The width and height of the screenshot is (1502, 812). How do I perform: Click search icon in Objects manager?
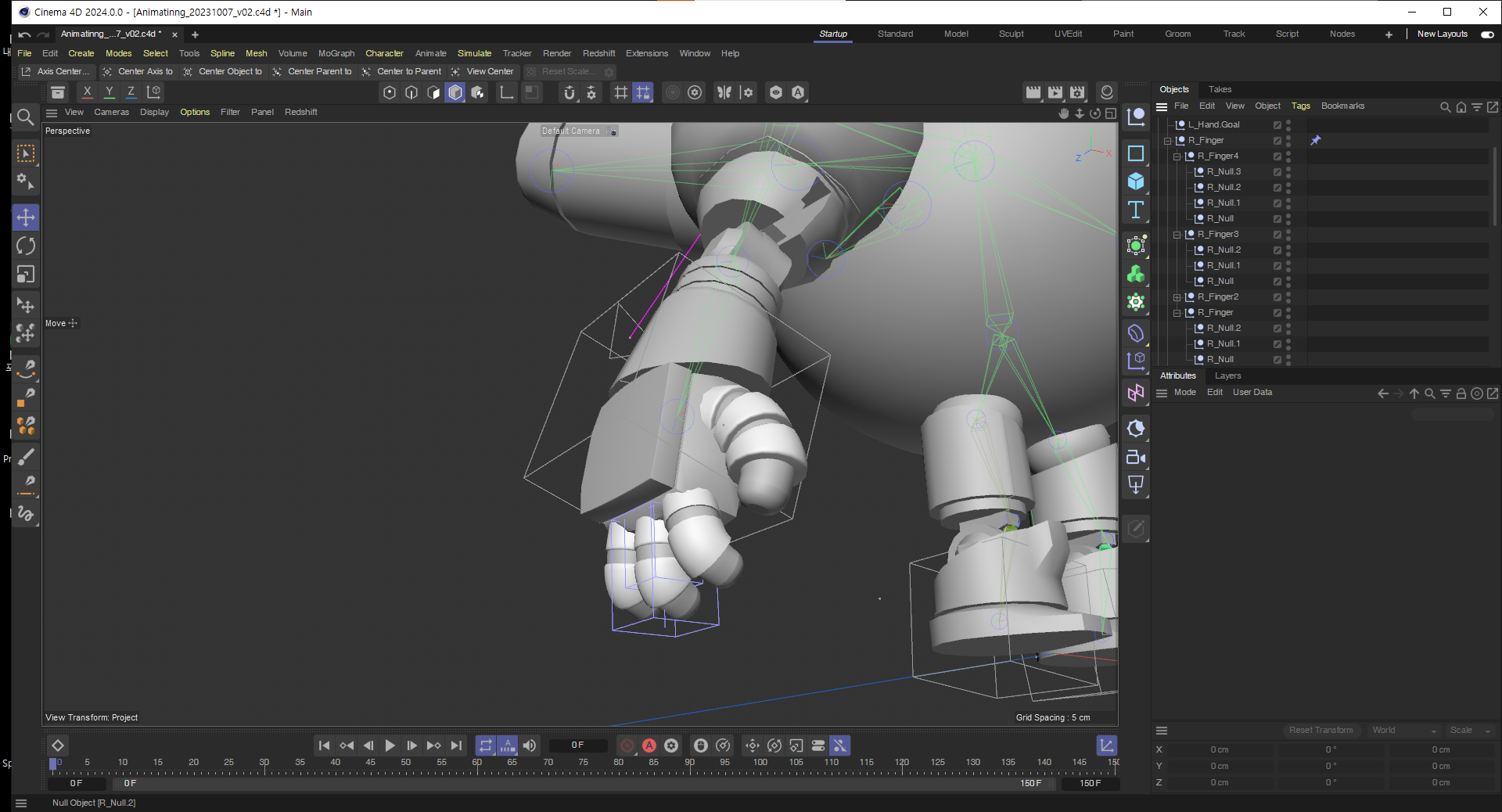click(1445, 106)
